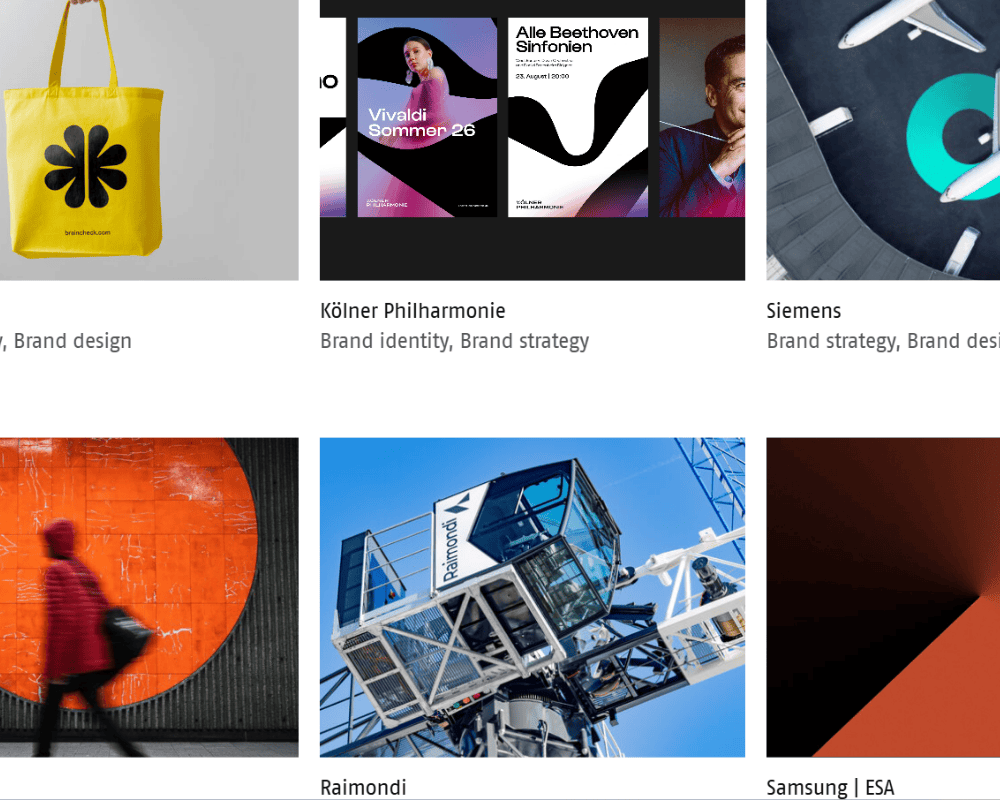Screen dimensions: 1000x800
Task: Click the conductor portrait poster
Action: pyautogui.click(x=702, y=117)
